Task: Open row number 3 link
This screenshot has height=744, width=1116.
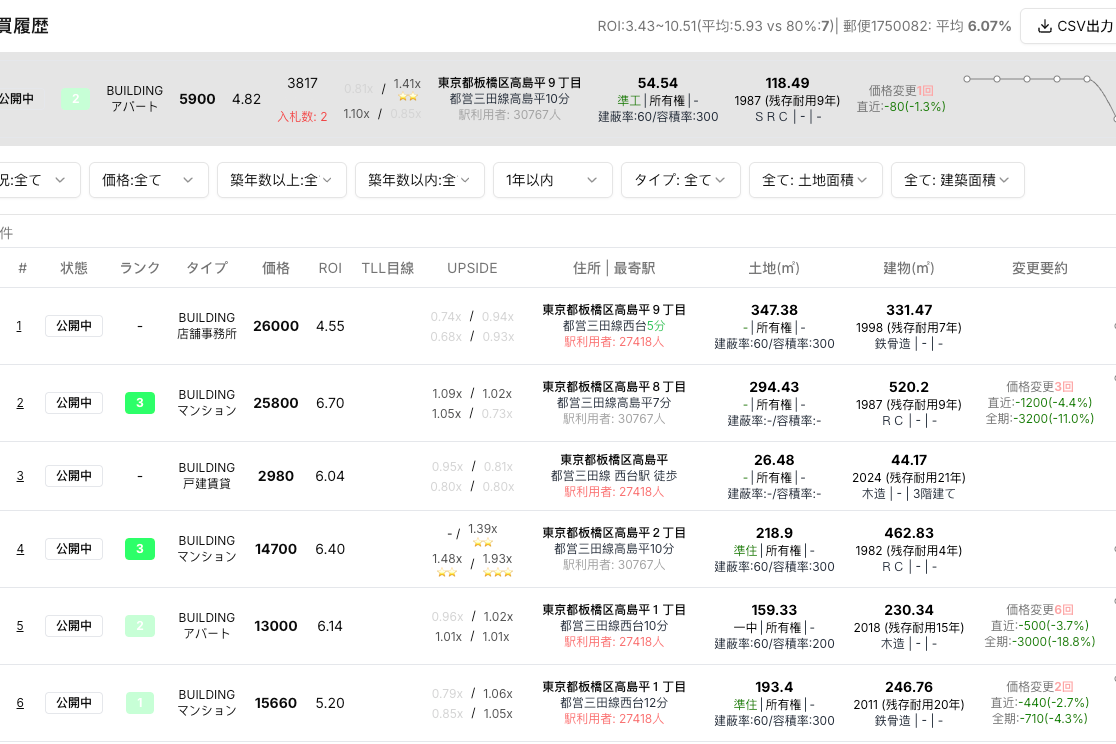Action: 20,476
